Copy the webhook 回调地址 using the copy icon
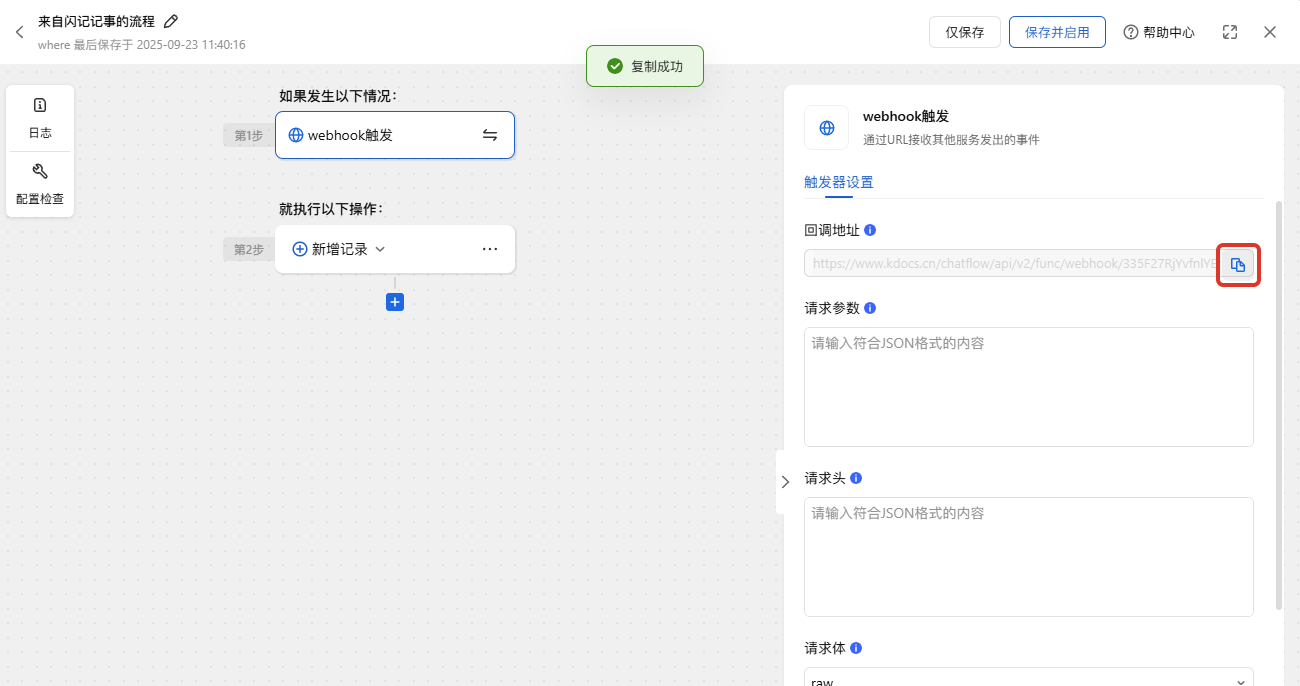 pyautogui.click(x=1238, y=265)
